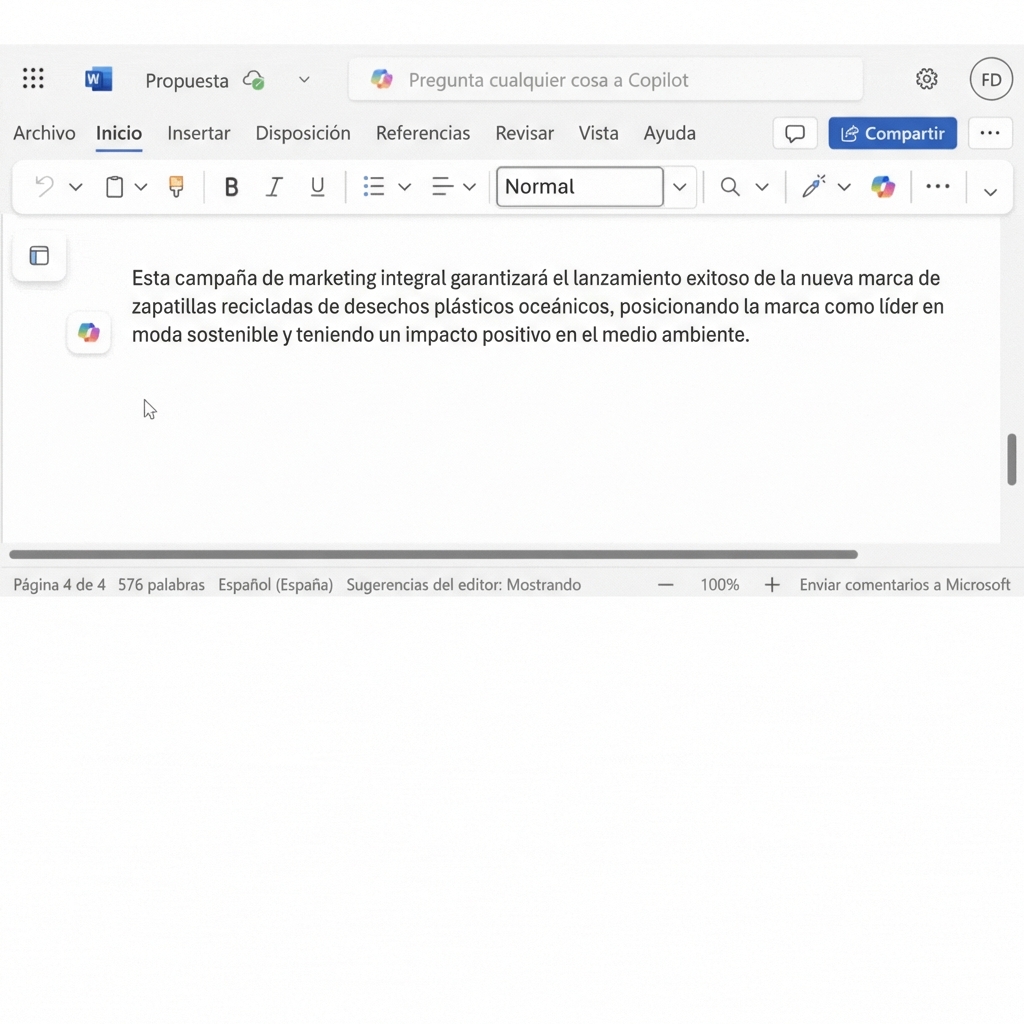This screenshot has width=1024, height=1024.
Task: Expand the alignment options dropdown
Action: [469, 186]
